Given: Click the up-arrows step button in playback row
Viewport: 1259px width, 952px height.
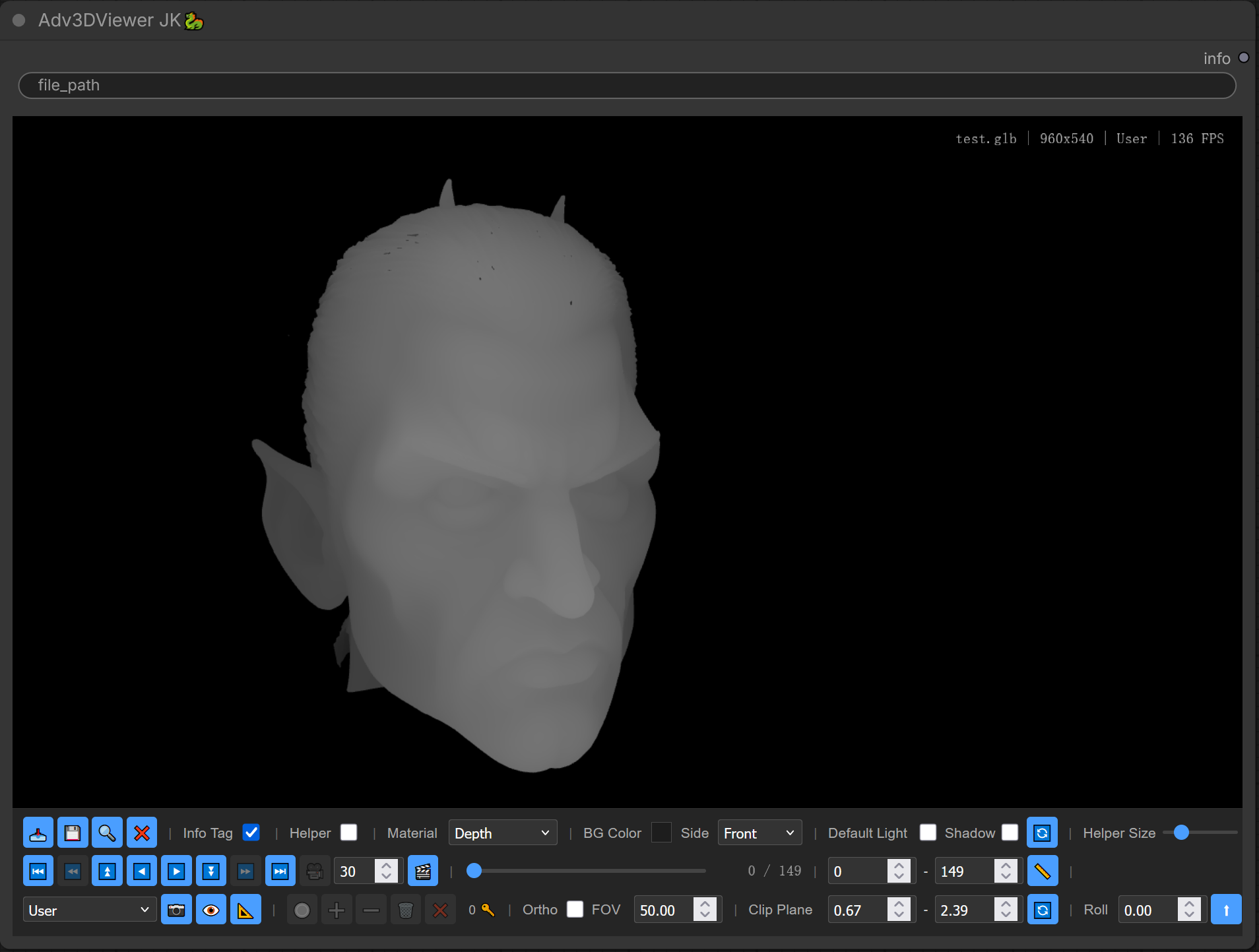Looking at the screenshot, I should click(107, 871).
